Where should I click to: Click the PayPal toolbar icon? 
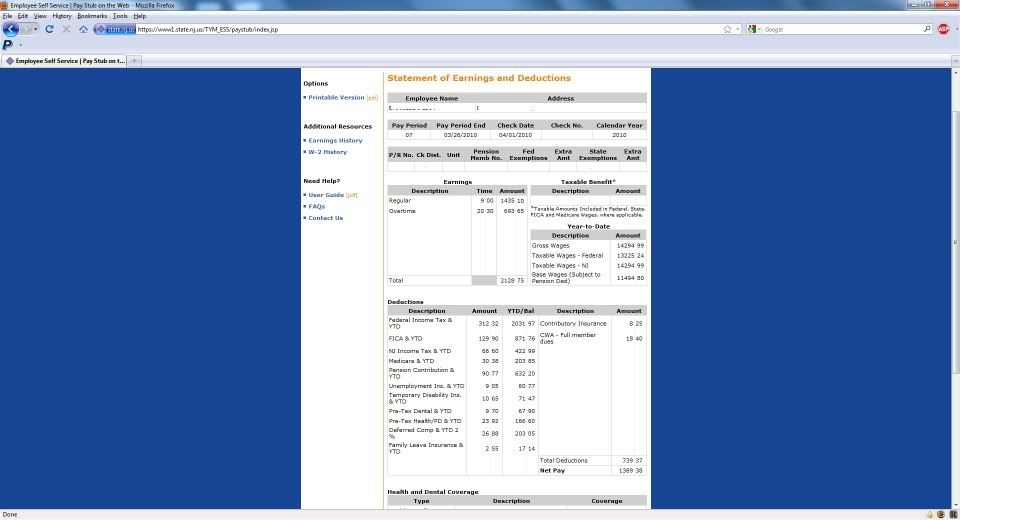[x=7, y=45]
